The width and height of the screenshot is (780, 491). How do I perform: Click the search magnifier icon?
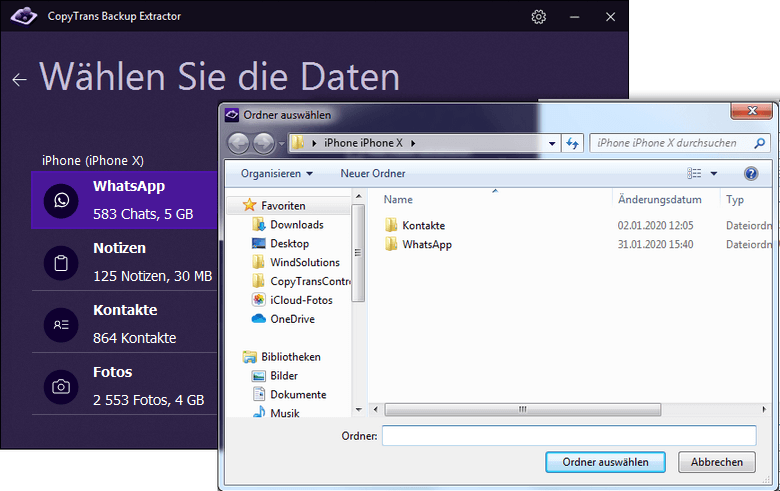pyautogui.click(x=759, y=143)
